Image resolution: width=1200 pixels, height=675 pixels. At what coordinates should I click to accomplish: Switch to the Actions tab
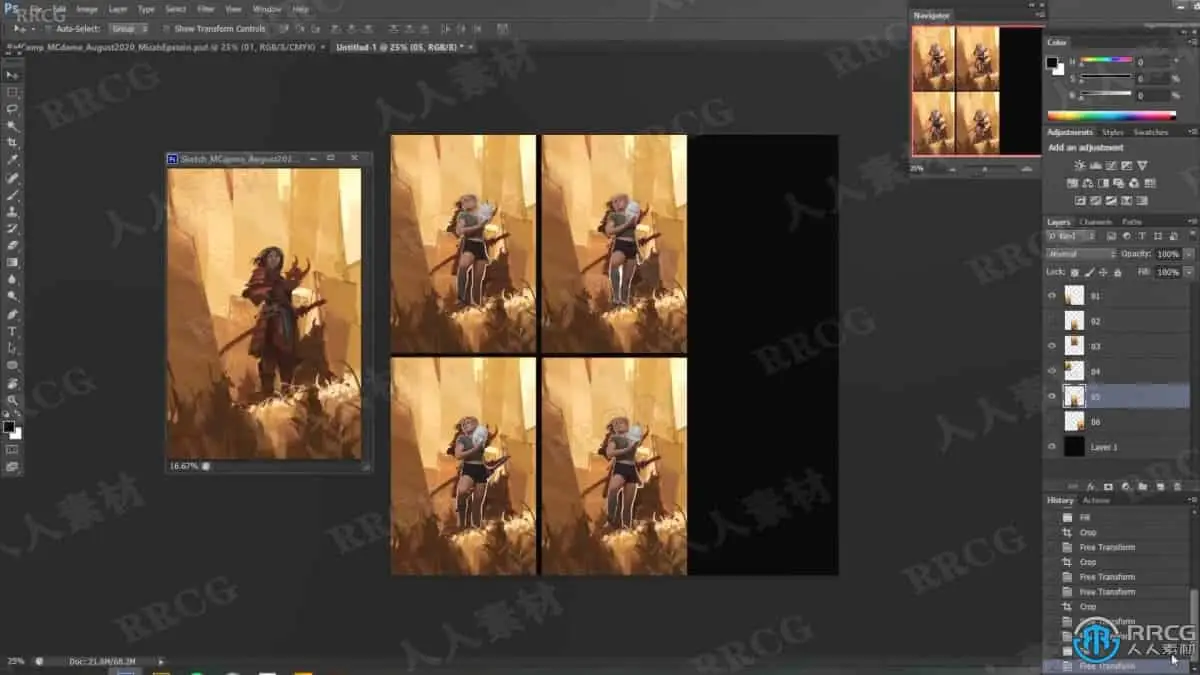pyautogui.click(x=1096, y=500)
